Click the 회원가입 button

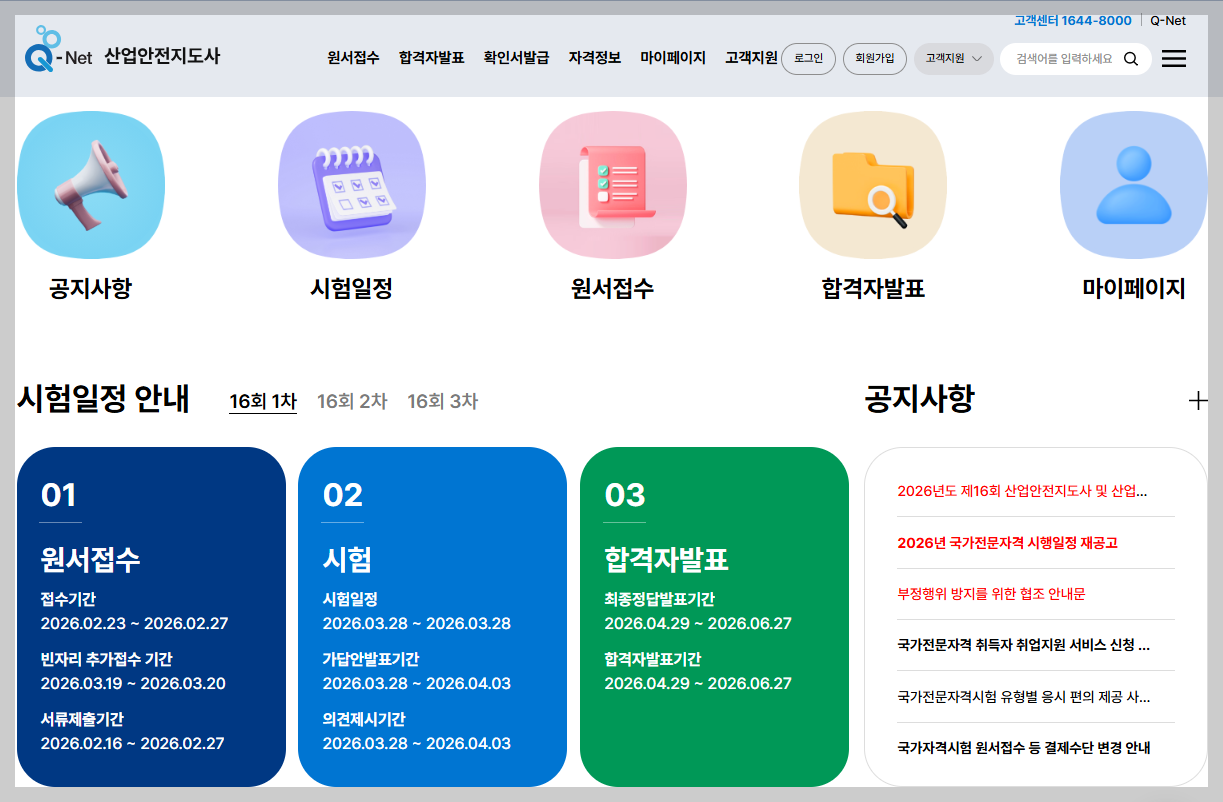pos(874,59)
